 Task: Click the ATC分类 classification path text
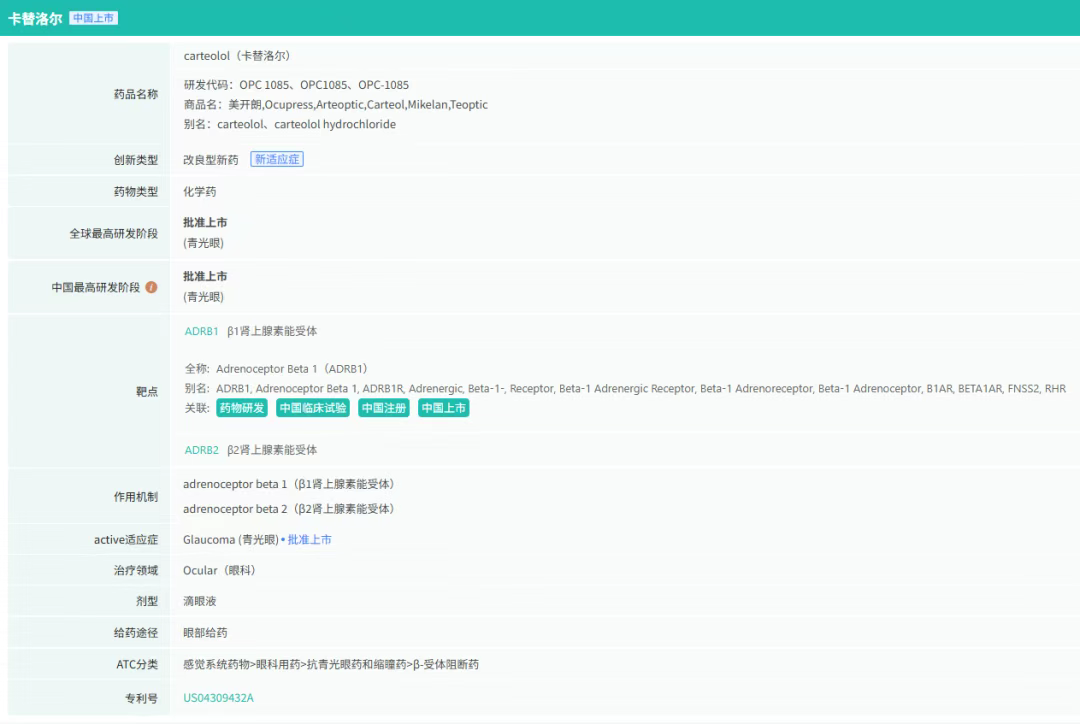click(331, 665)
